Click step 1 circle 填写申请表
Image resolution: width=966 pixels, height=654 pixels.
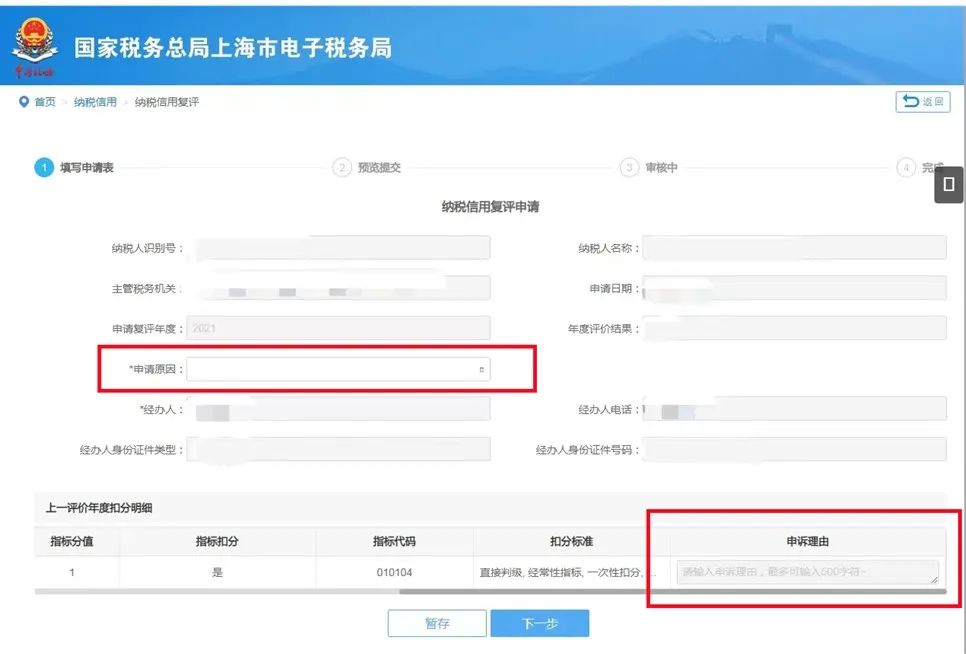[44, 168]
